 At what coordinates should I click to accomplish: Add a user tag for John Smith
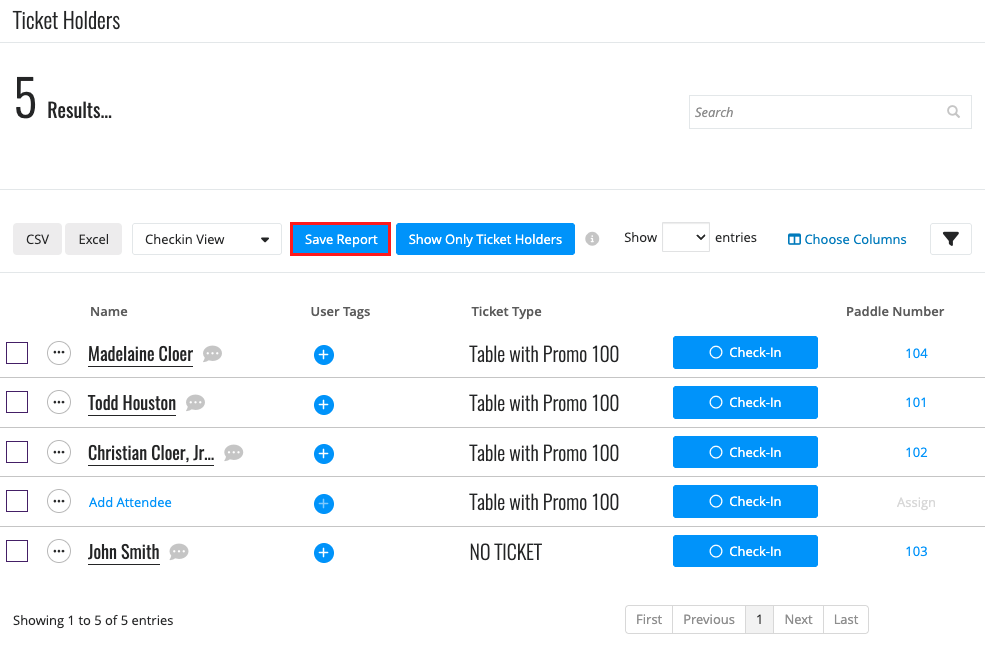point(324,553)
